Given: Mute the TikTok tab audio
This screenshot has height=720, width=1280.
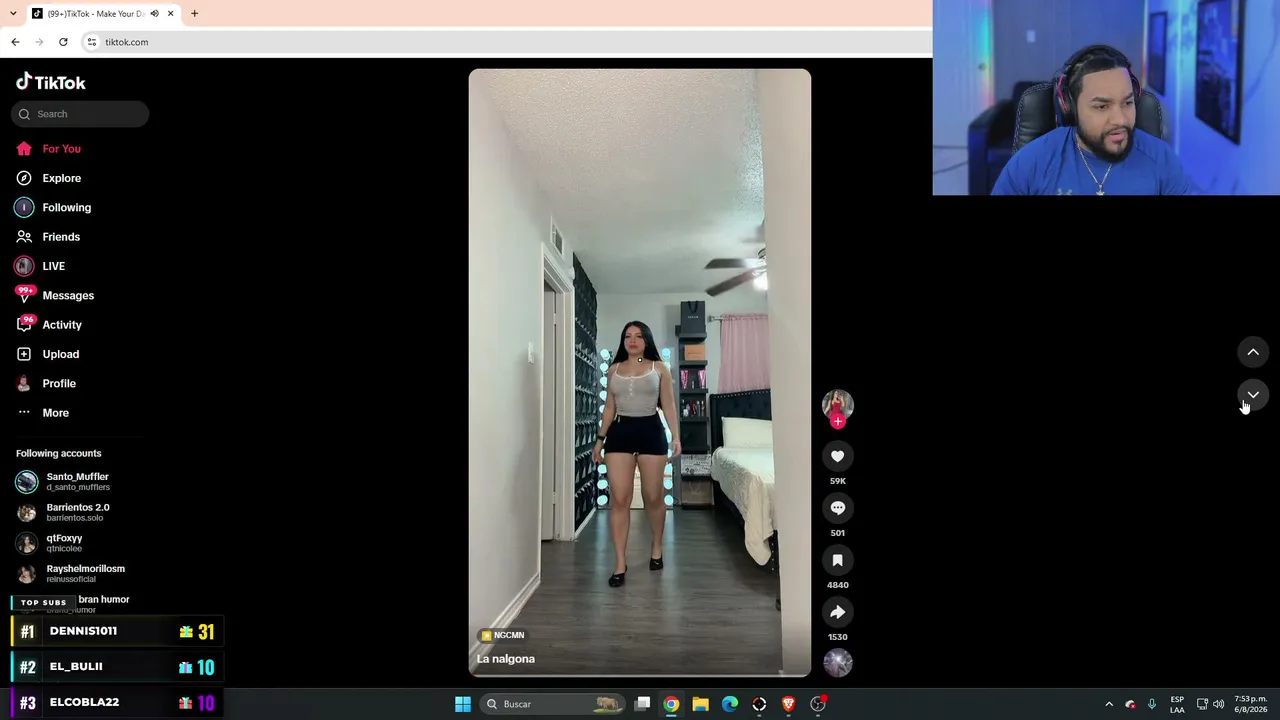Looking at the screenshot, I should click(154, 14).
